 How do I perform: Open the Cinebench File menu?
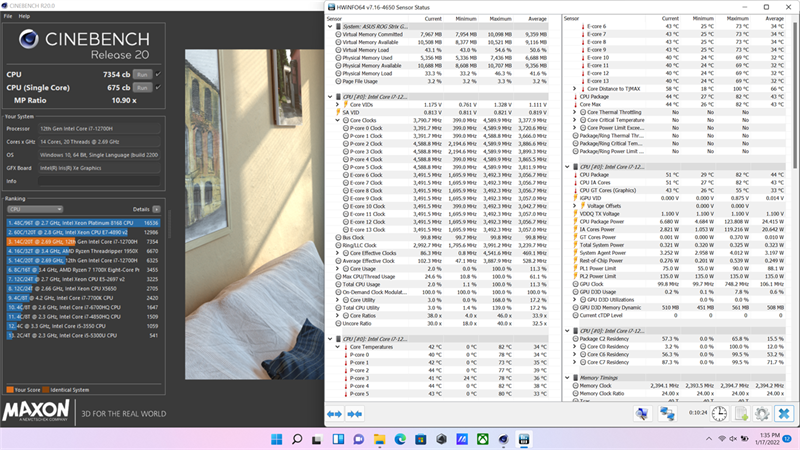[x=8, y=16]
